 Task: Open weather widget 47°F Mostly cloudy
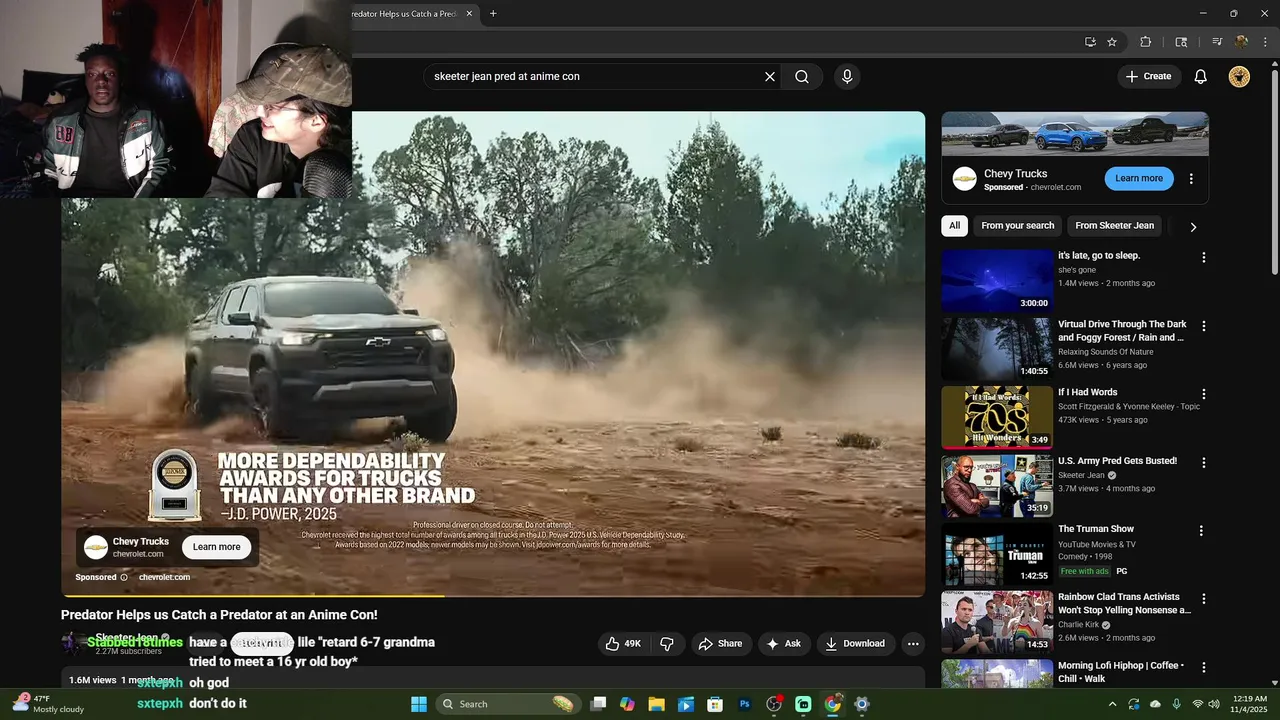pyautogui.click(x=47, y=704)
